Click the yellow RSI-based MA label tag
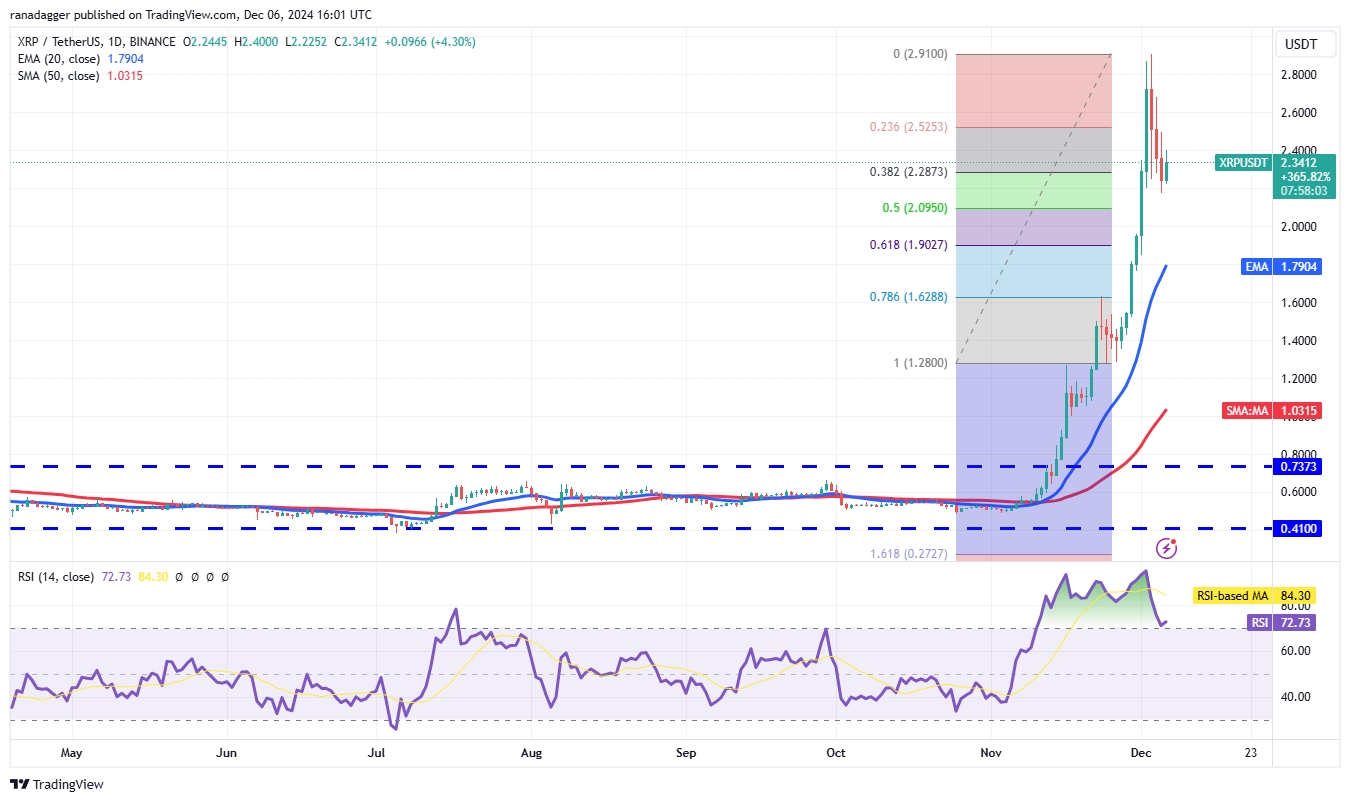Screen dimensions: 1350x802 [1231, 596]
